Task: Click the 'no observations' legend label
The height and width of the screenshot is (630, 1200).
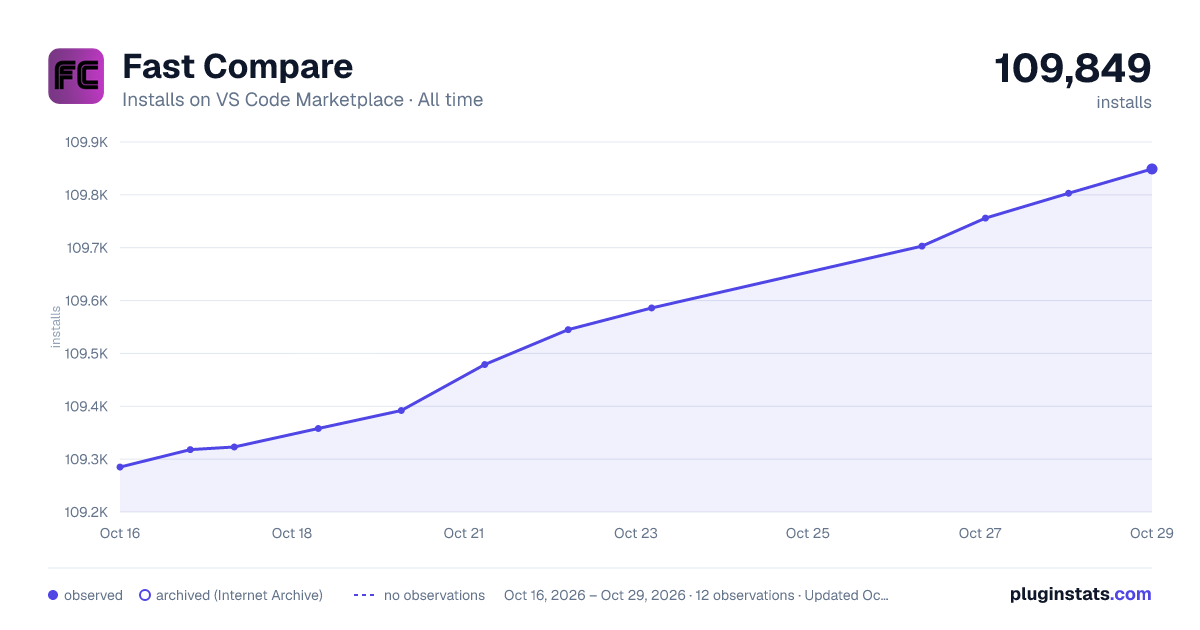Action: click(434, 595)
